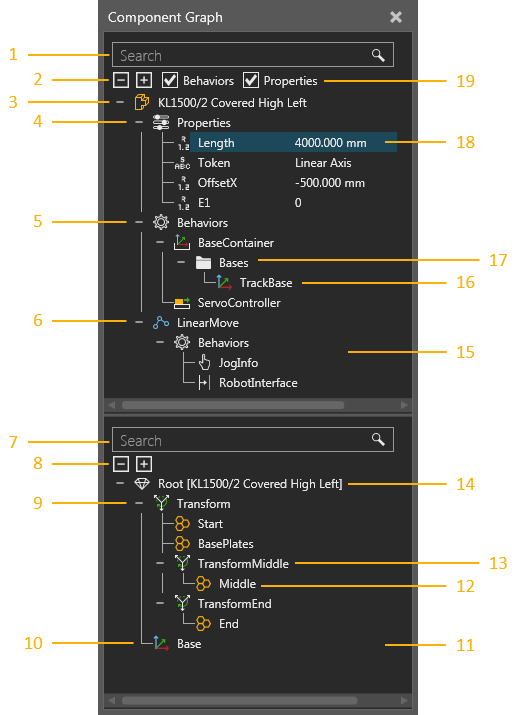Viewport: 516px width, 715px height.
Task: Click the lower pane Search field
Action: tap(253, 440)
